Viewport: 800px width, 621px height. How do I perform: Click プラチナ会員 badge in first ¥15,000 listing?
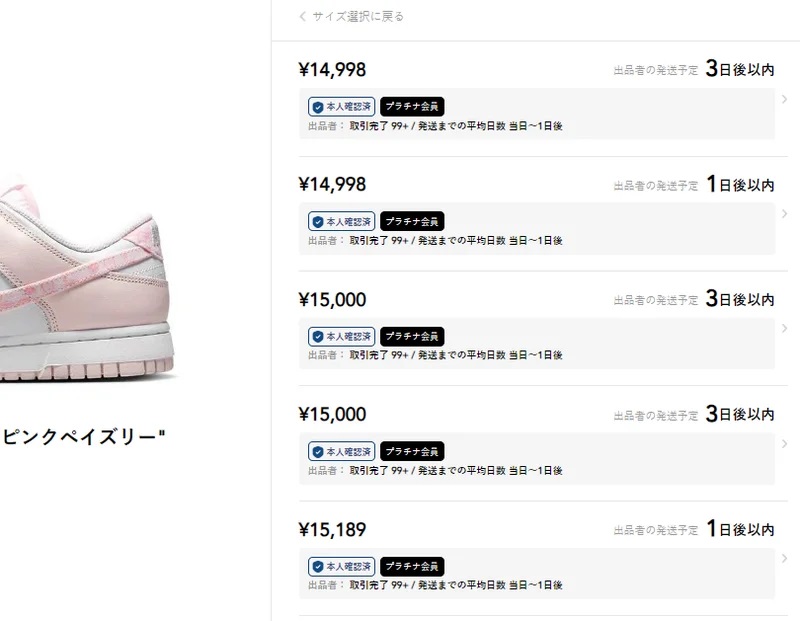[412, 336]
